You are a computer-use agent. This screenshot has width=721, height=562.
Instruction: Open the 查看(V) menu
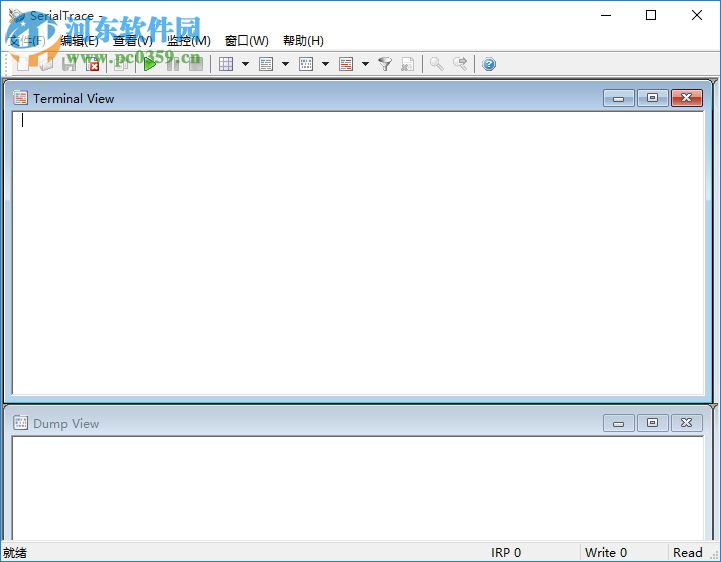[133, 41]
